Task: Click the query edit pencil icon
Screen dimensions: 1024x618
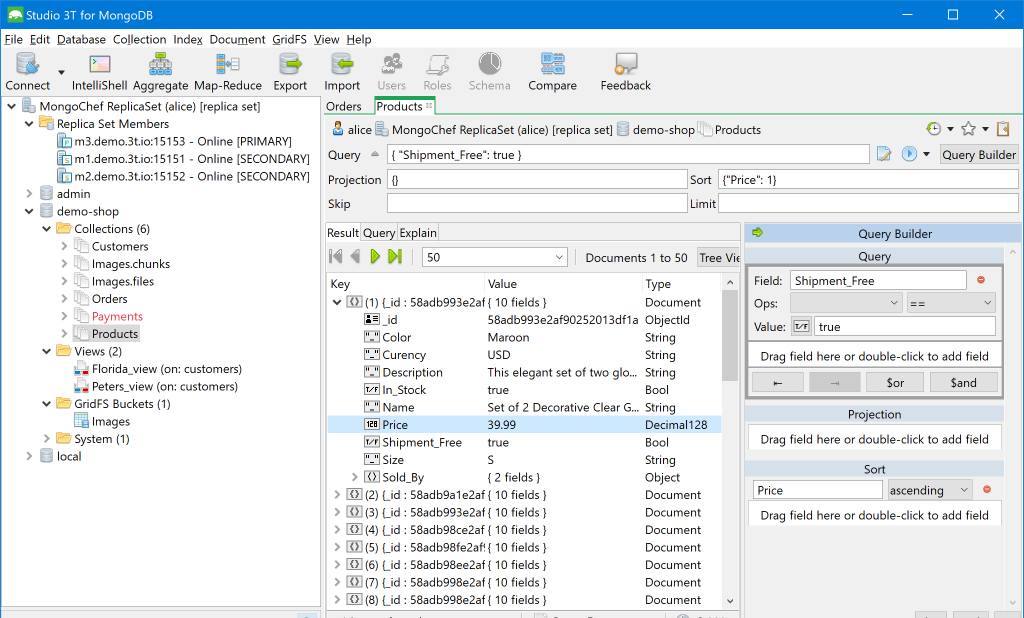Action: pos(884,155)
